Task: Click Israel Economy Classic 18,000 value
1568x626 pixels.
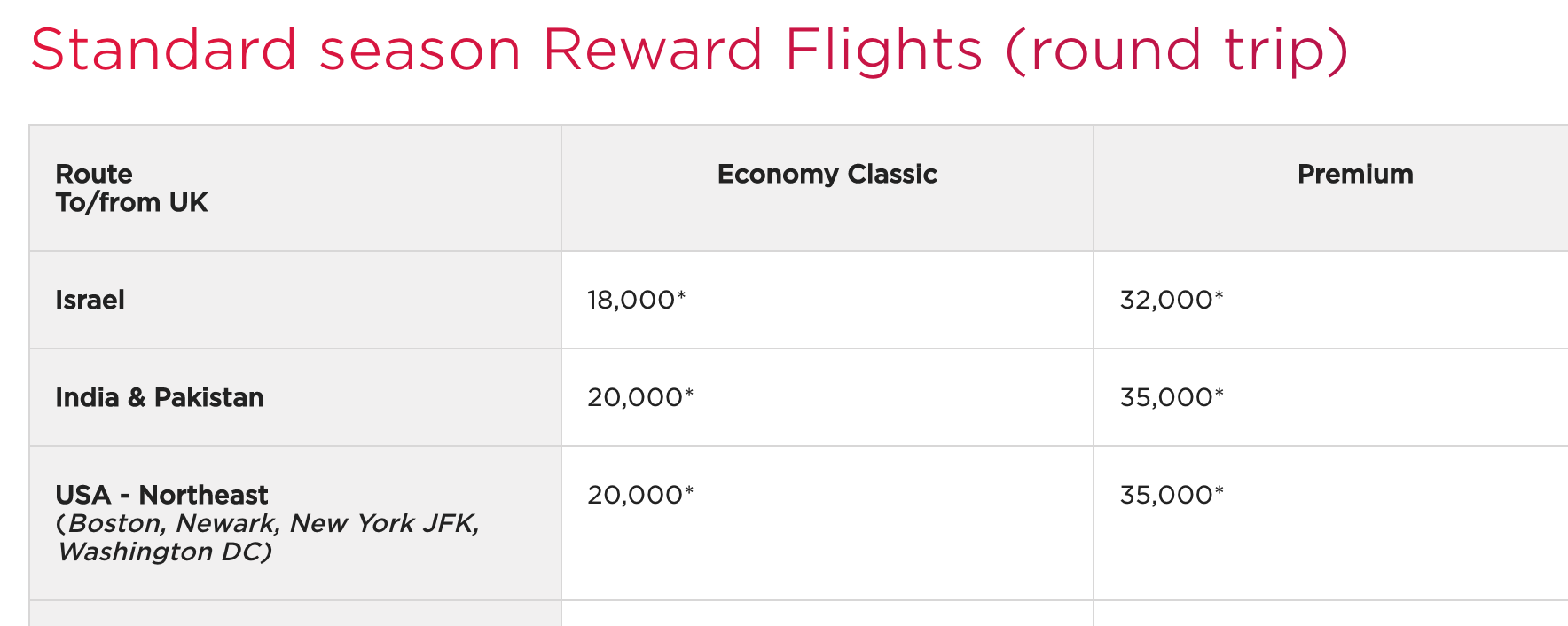Action: click(x=631, y=300)
